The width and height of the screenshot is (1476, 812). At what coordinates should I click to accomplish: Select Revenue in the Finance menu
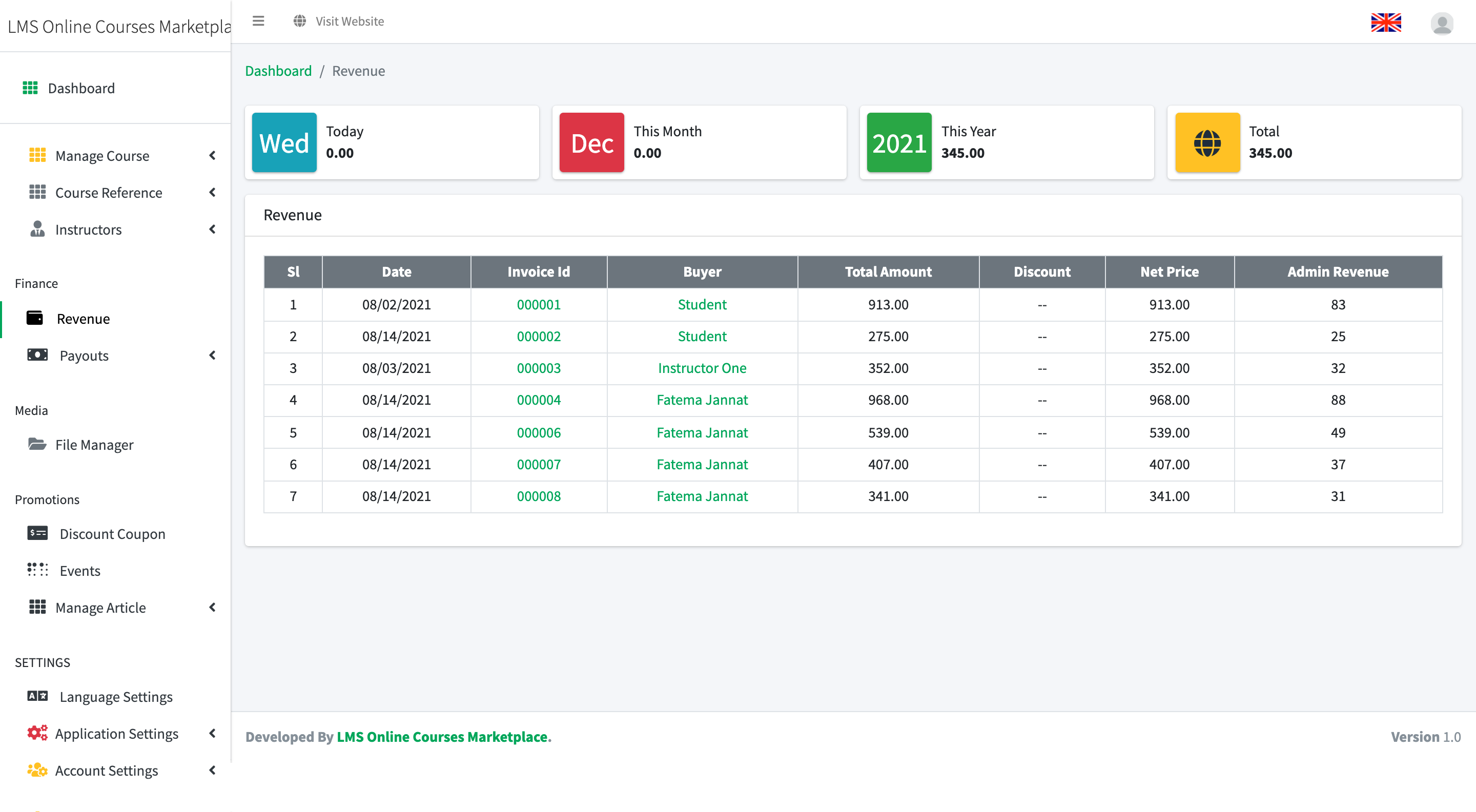(83, 319)
